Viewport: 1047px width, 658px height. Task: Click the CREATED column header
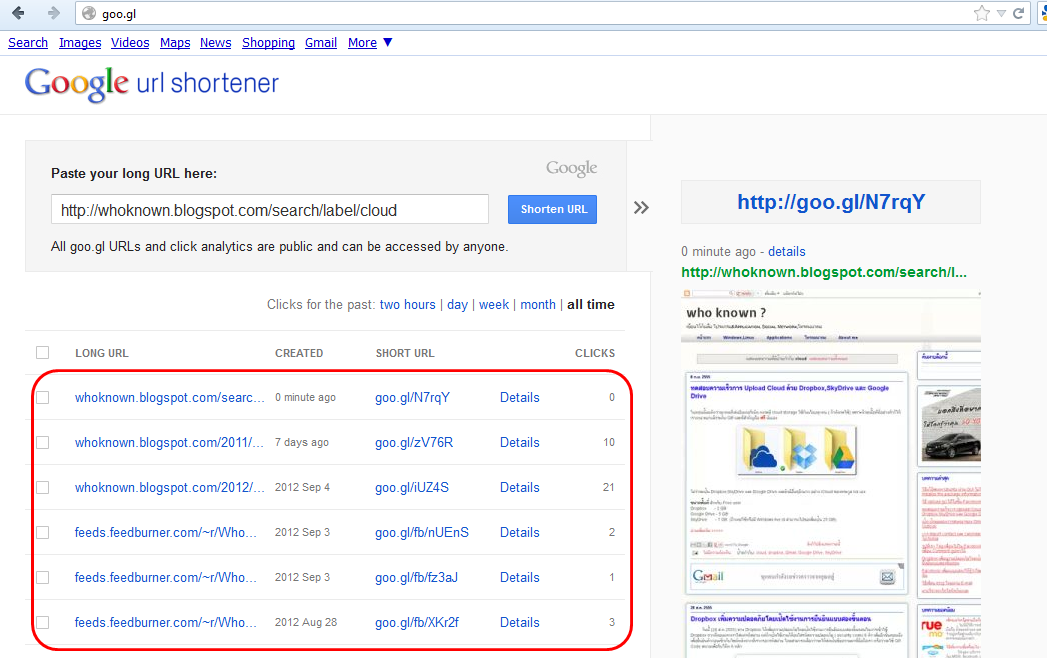[299, 353]
